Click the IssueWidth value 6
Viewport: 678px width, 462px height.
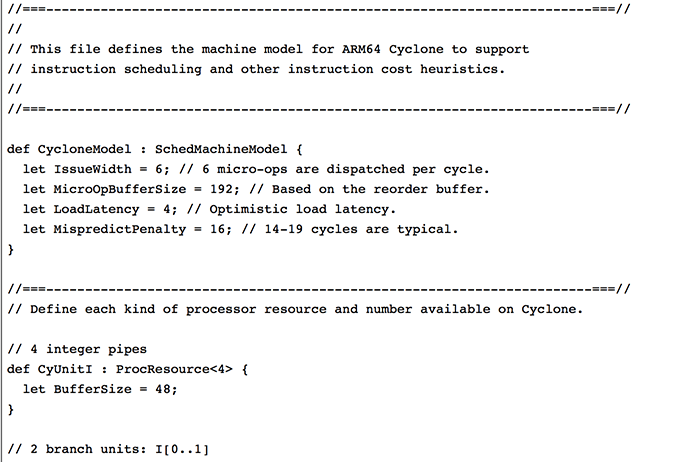coord(159,169)
